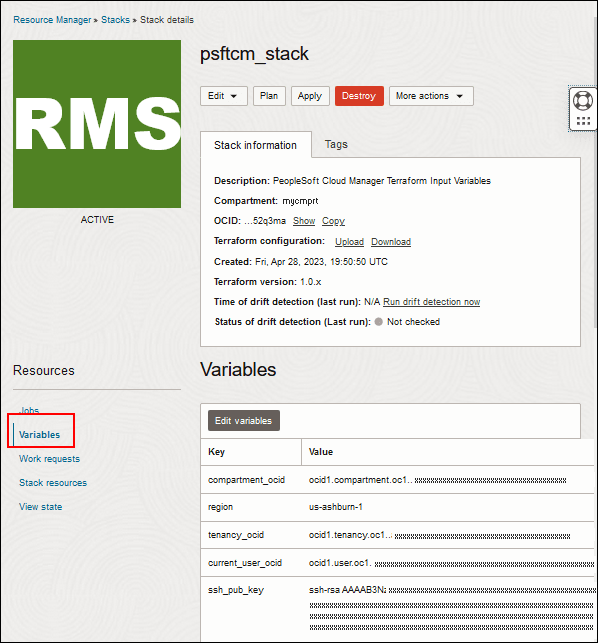598x643 pixels.
Task: Open the life-ring help icon
Action: coord(583,100)
